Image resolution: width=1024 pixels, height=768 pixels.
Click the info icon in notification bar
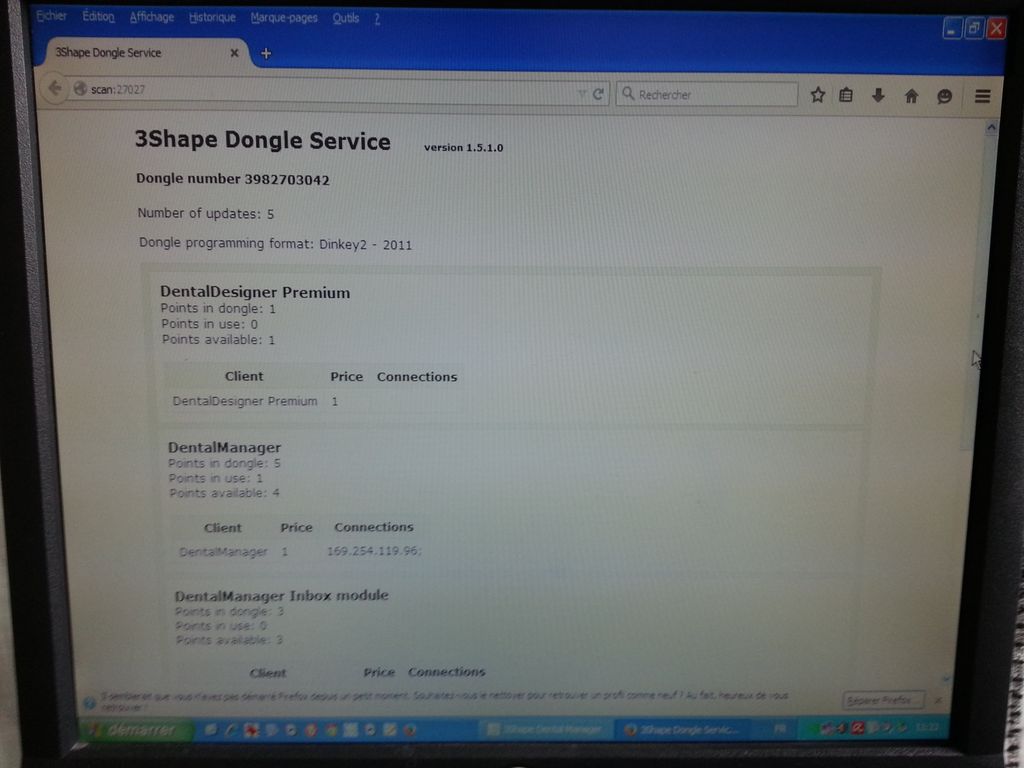click(x=90, y=702)
